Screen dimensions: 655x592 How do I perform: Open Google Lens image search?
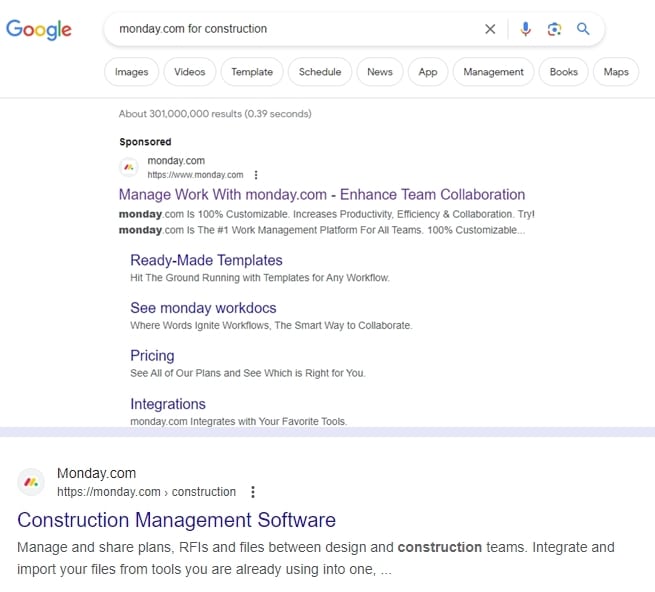click(x=554, y=29)
